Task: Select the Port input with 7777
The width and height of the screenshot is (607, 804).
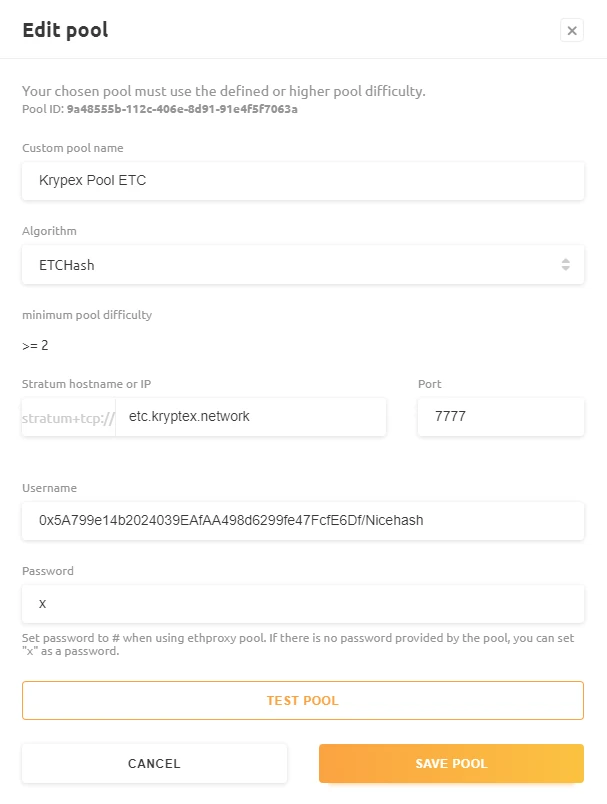Action: [500, 417]
